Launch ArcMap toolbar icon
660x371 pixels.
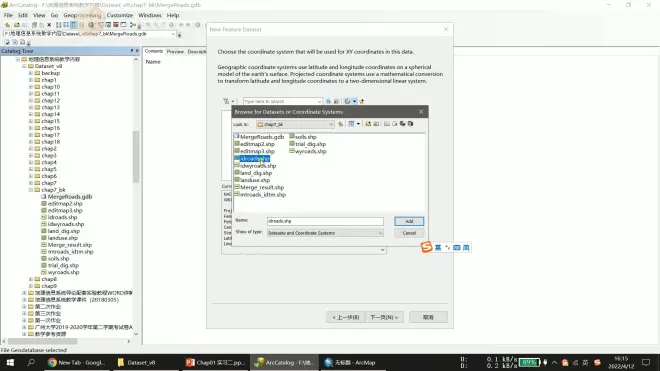tap(91, 25)
